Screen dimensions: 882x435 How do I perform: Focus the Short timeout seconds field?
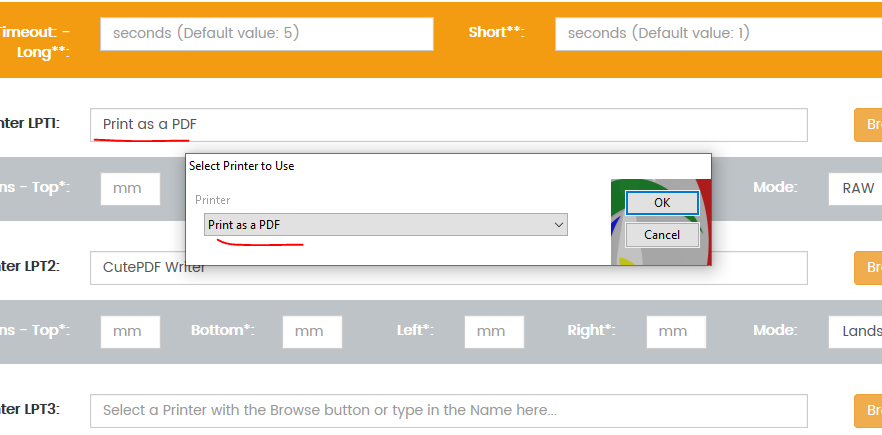click(x=718, y=34)
